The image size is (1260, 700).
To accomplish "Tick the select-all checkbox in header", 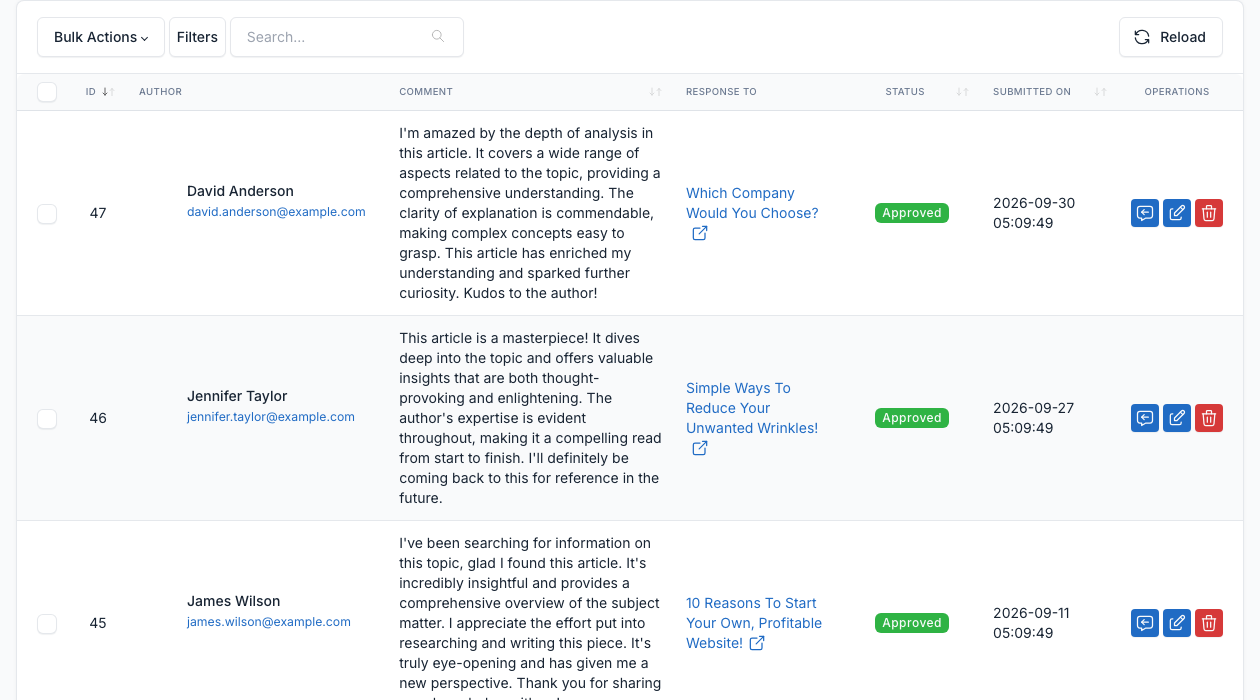I will click(x=47, y=92).
